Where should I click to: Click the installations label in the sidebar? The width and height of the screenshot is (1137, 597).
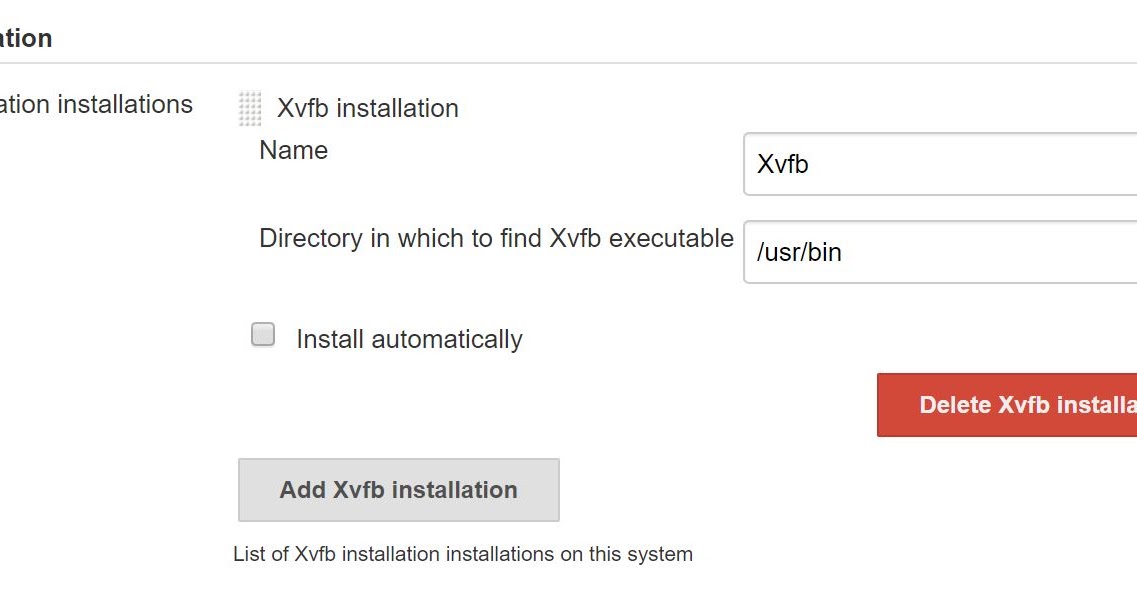[x=97, y=104]
